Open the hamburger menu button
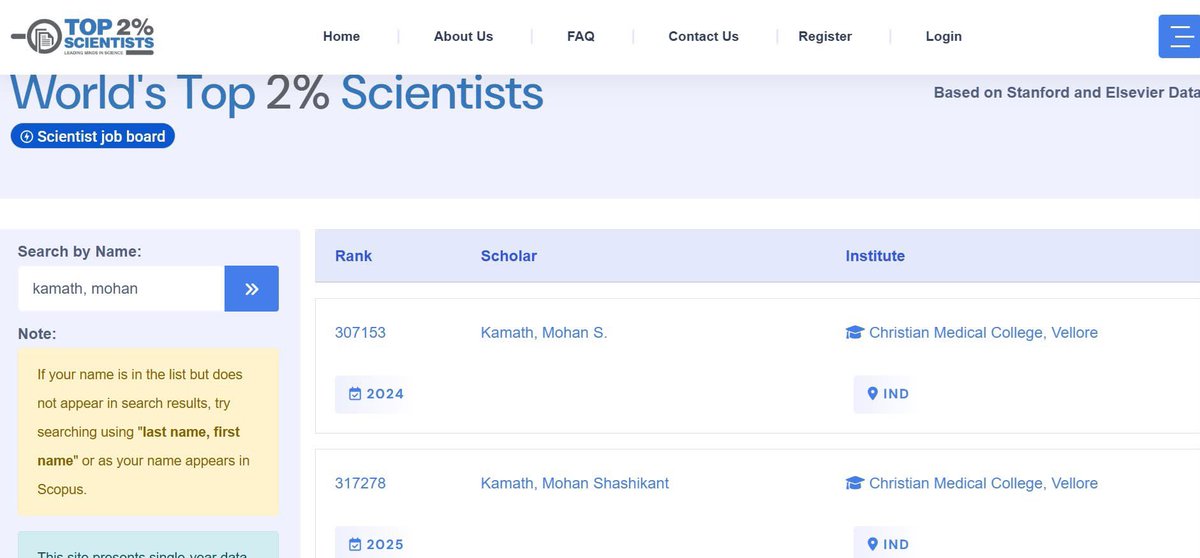The image size is (1200, 558). pyautogui.click(x=1179, y=37)
